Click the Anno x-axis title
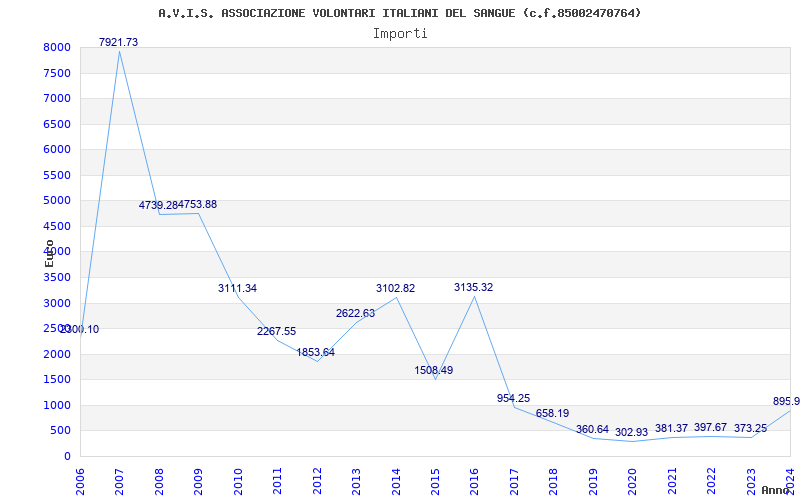 tap(776, 490)
